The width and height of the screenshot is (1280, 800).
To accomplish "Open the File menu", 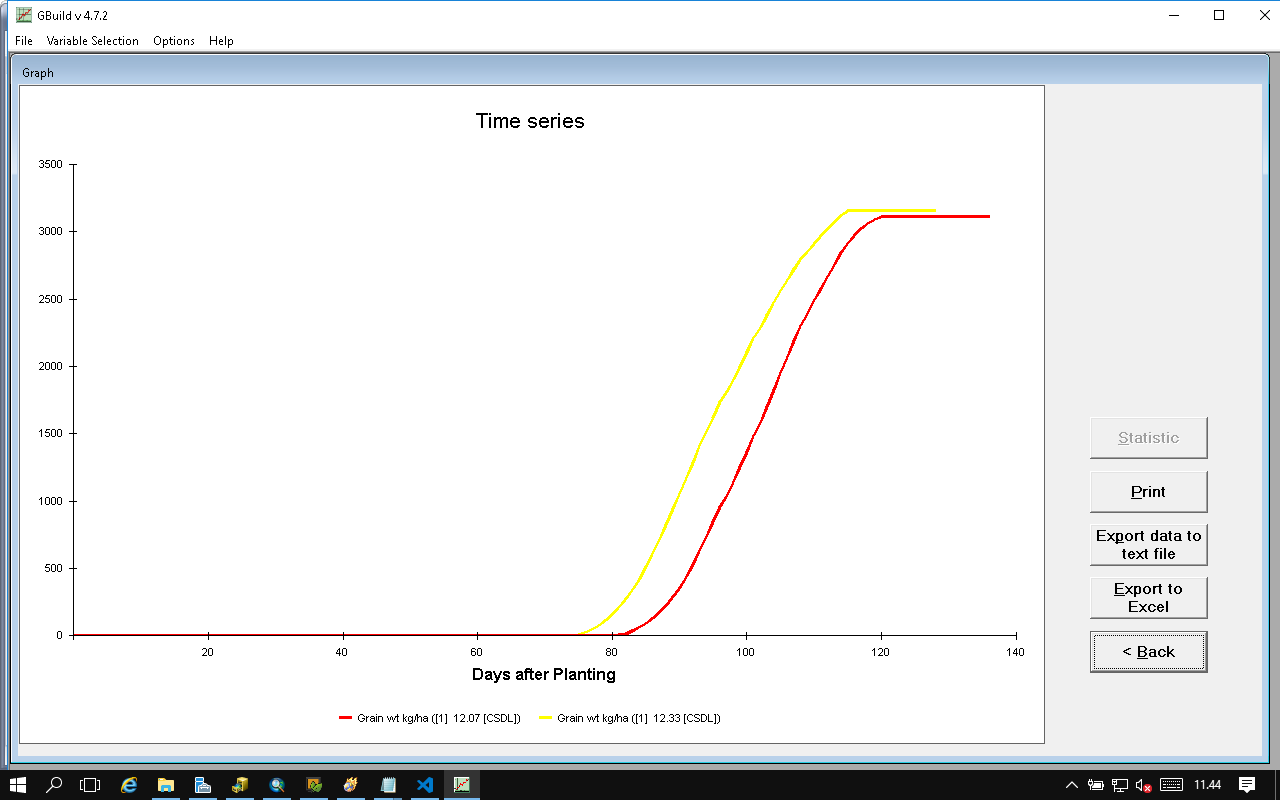I will click(24, 41).
